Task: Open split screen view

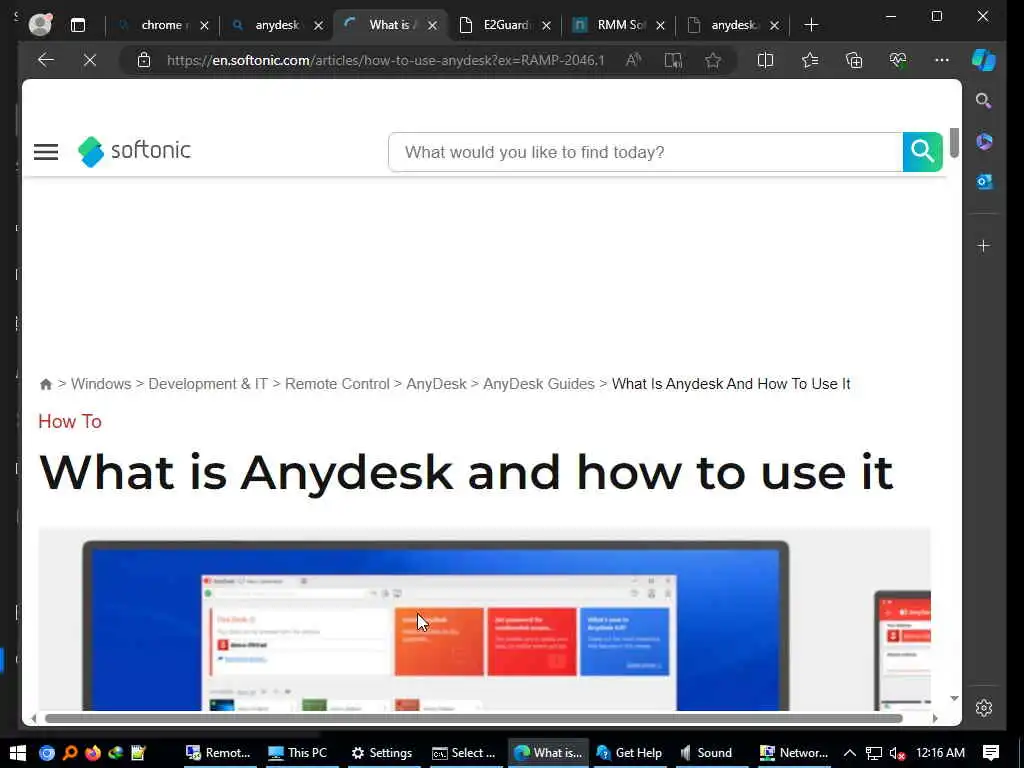Action: click(x=765, y=60)
